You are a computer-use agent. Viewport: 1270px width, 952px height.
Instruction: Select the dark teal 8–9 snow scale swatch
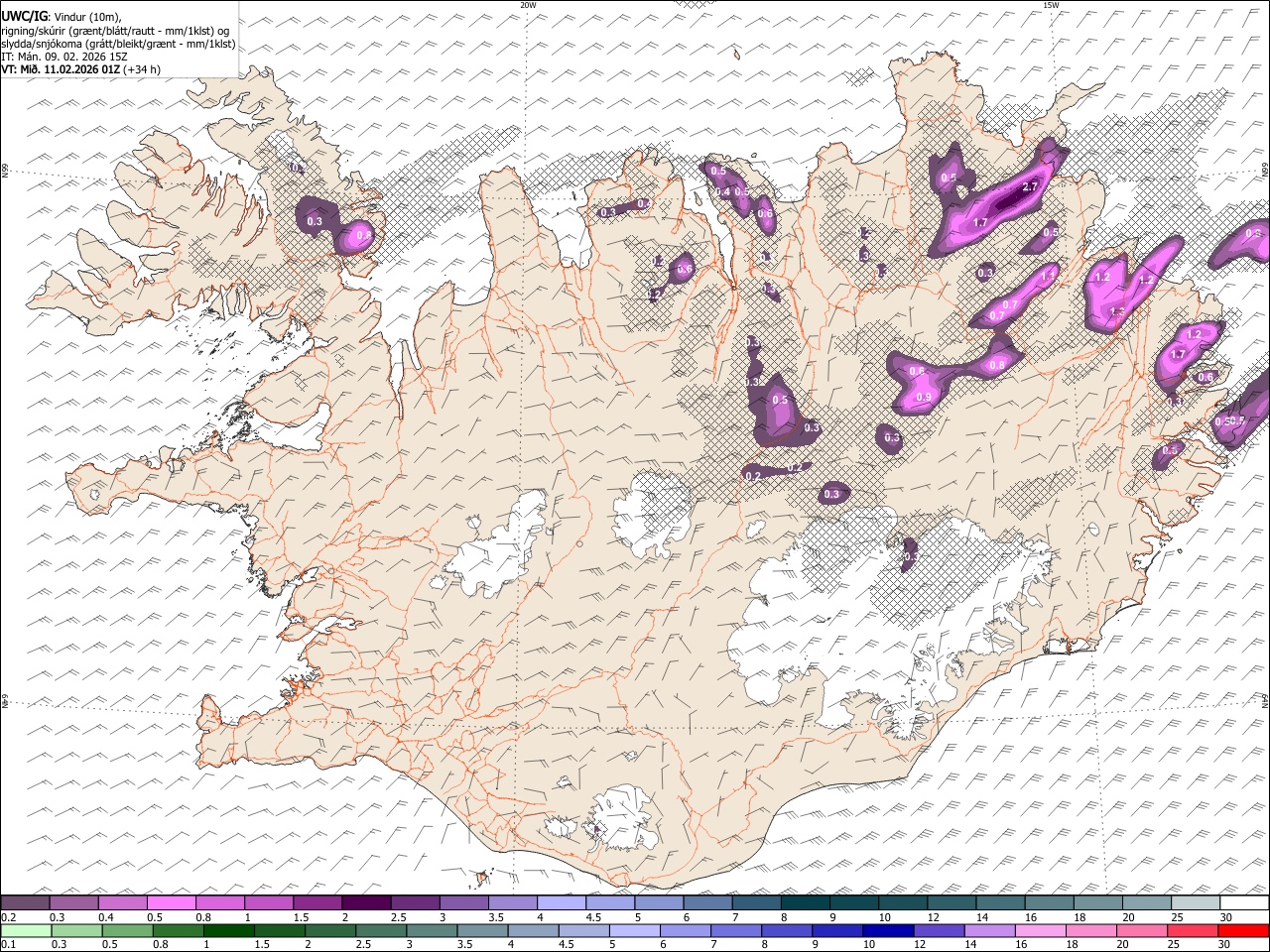point(806,902)
